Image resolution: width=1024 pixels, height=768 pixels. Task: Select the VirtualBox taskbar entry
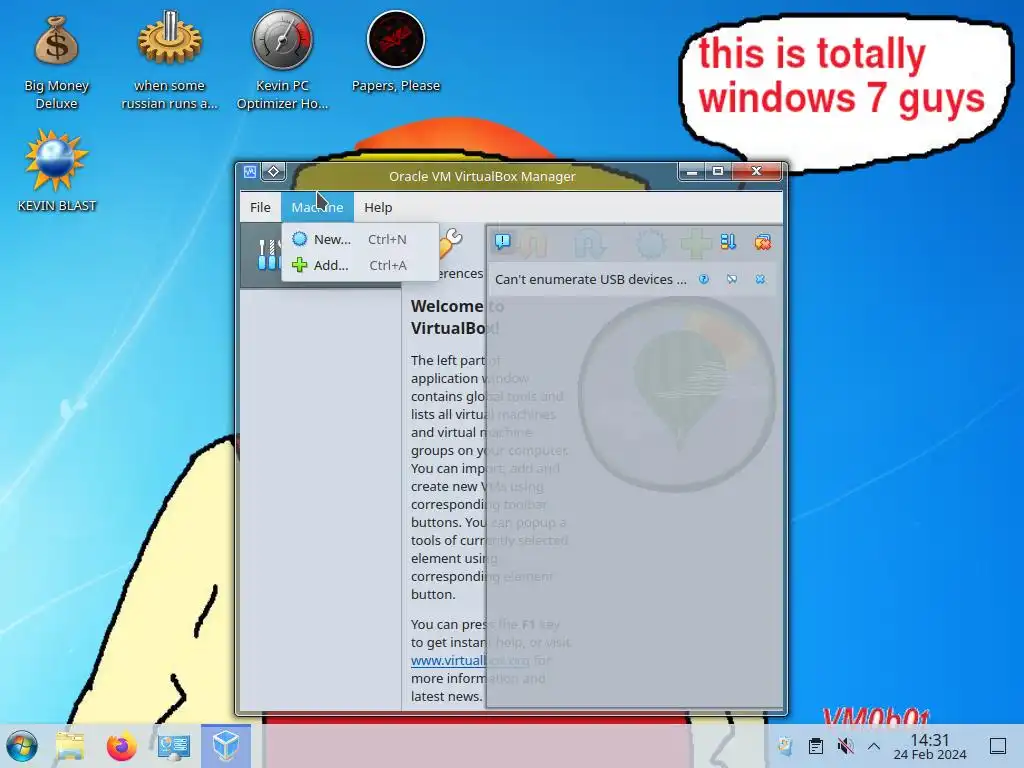pyautogui.click(x=226, y=746)
